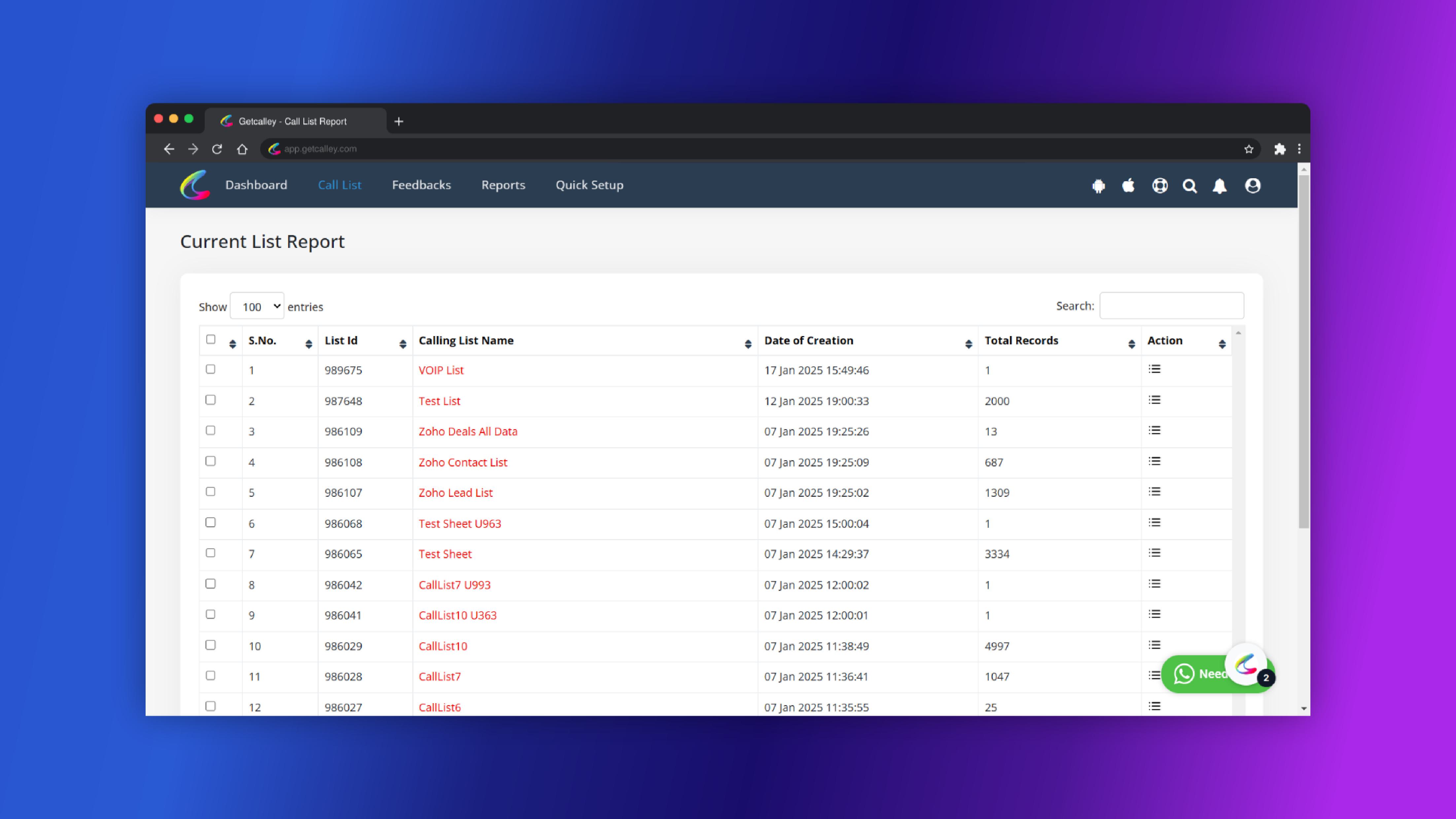The image size is (1456, 819).
Task: Click the Getcalley logo in navbar
Action: (x=195, y=185)
